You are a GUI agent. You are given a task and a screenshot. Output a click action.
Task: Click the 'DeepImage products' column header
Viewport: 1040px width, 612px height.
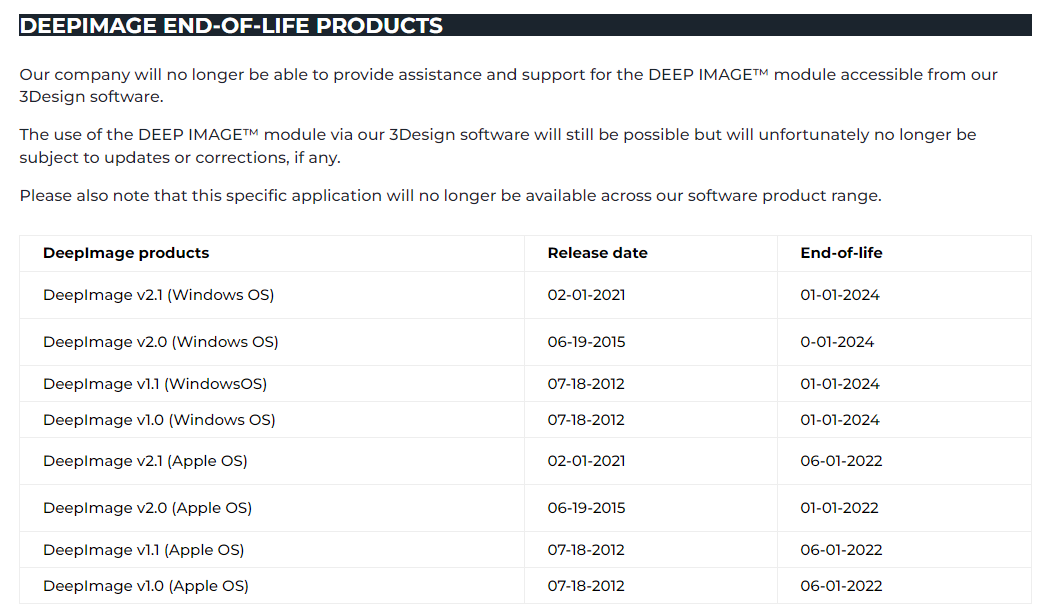tap(126, 253)
